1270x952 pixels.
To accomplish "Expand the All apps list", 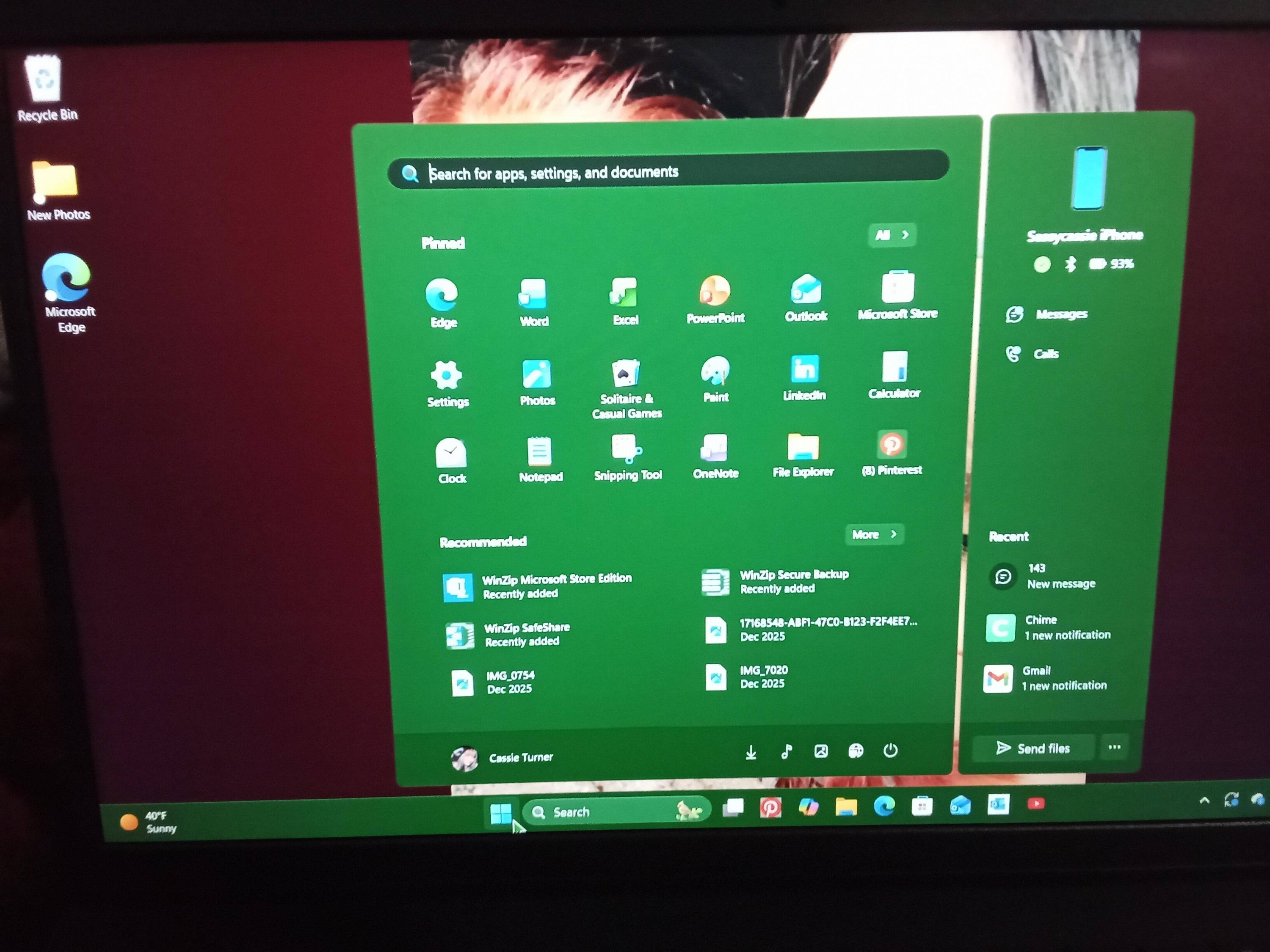I will [x=892, y=235].
